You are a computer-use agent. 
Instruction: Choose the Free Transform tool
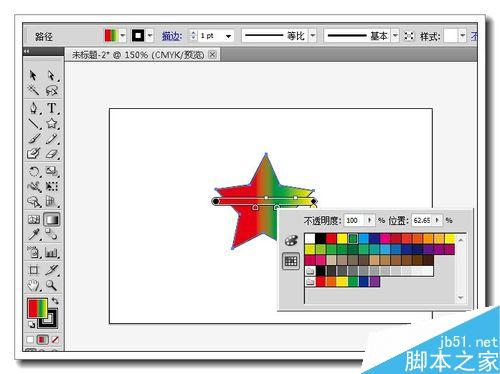[52, 187]
